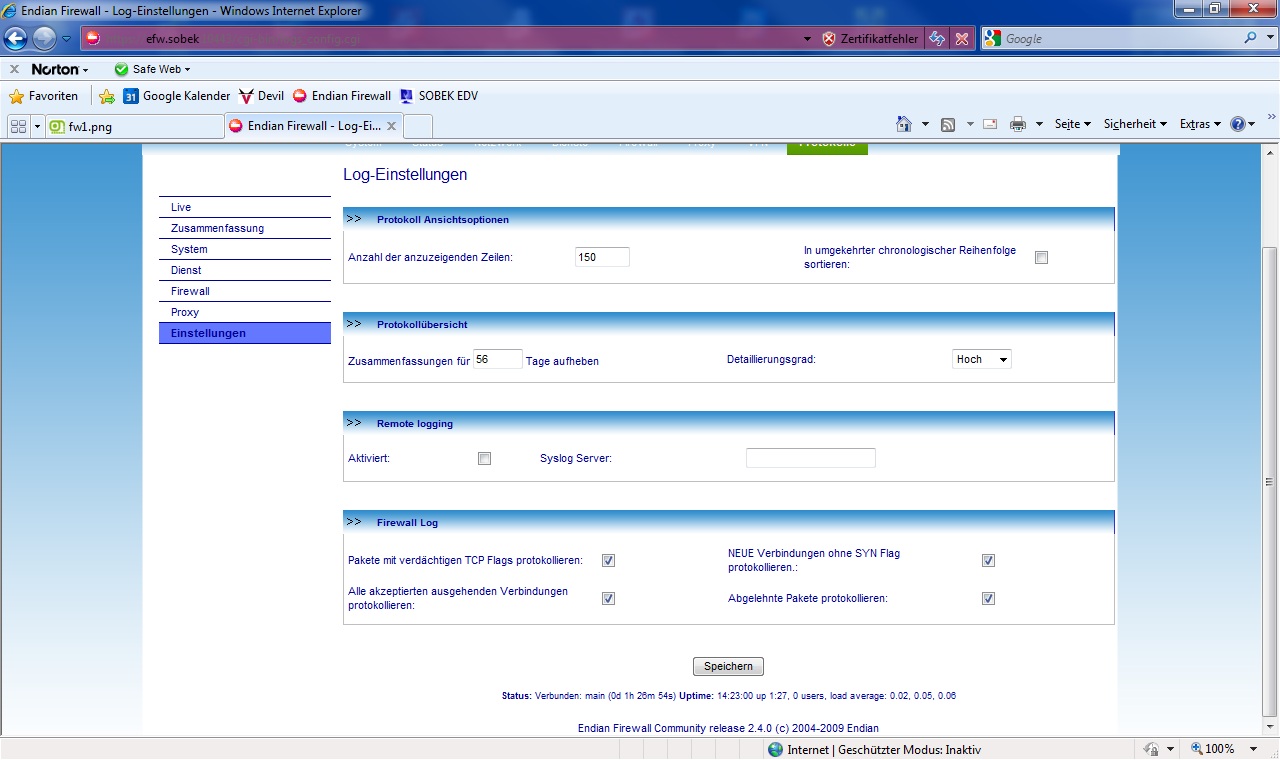The height and width of the screenshot is (760, 1280).
Task: Click the Quick Tabs grid icon
Action: coord(18,126)
